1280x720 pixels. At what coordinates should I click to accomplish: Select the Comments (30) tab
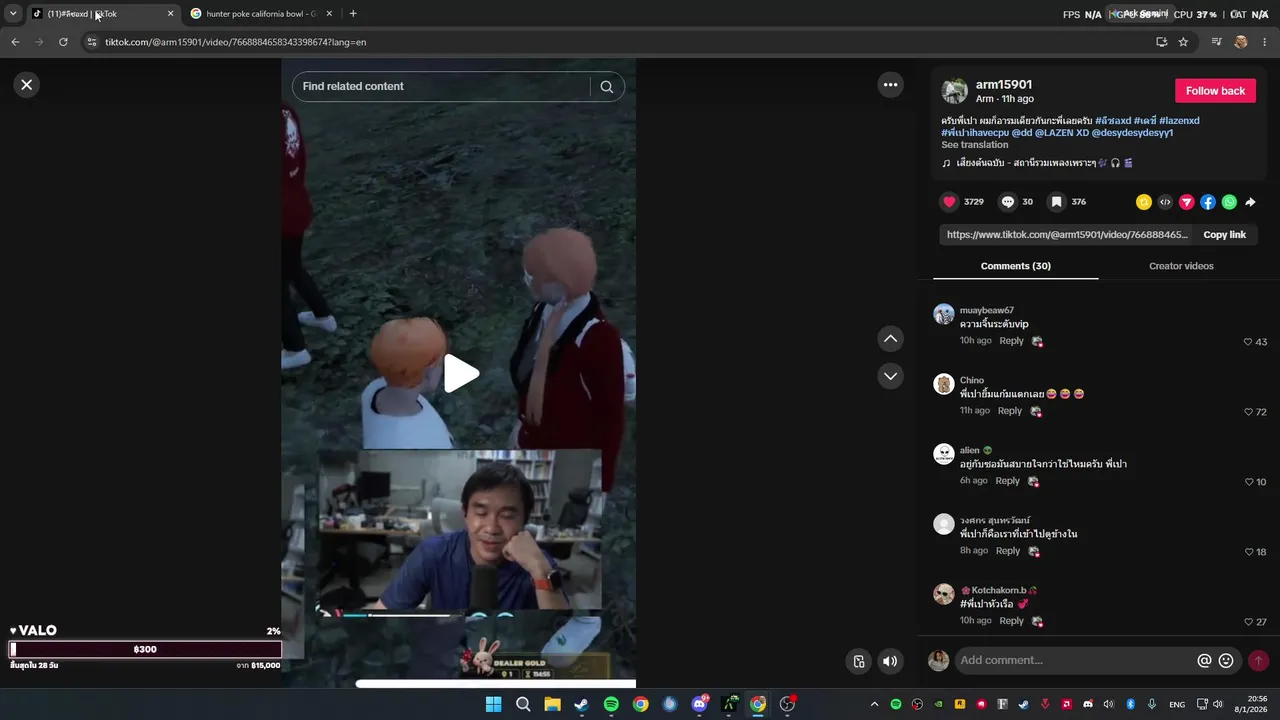point(1015,266)
